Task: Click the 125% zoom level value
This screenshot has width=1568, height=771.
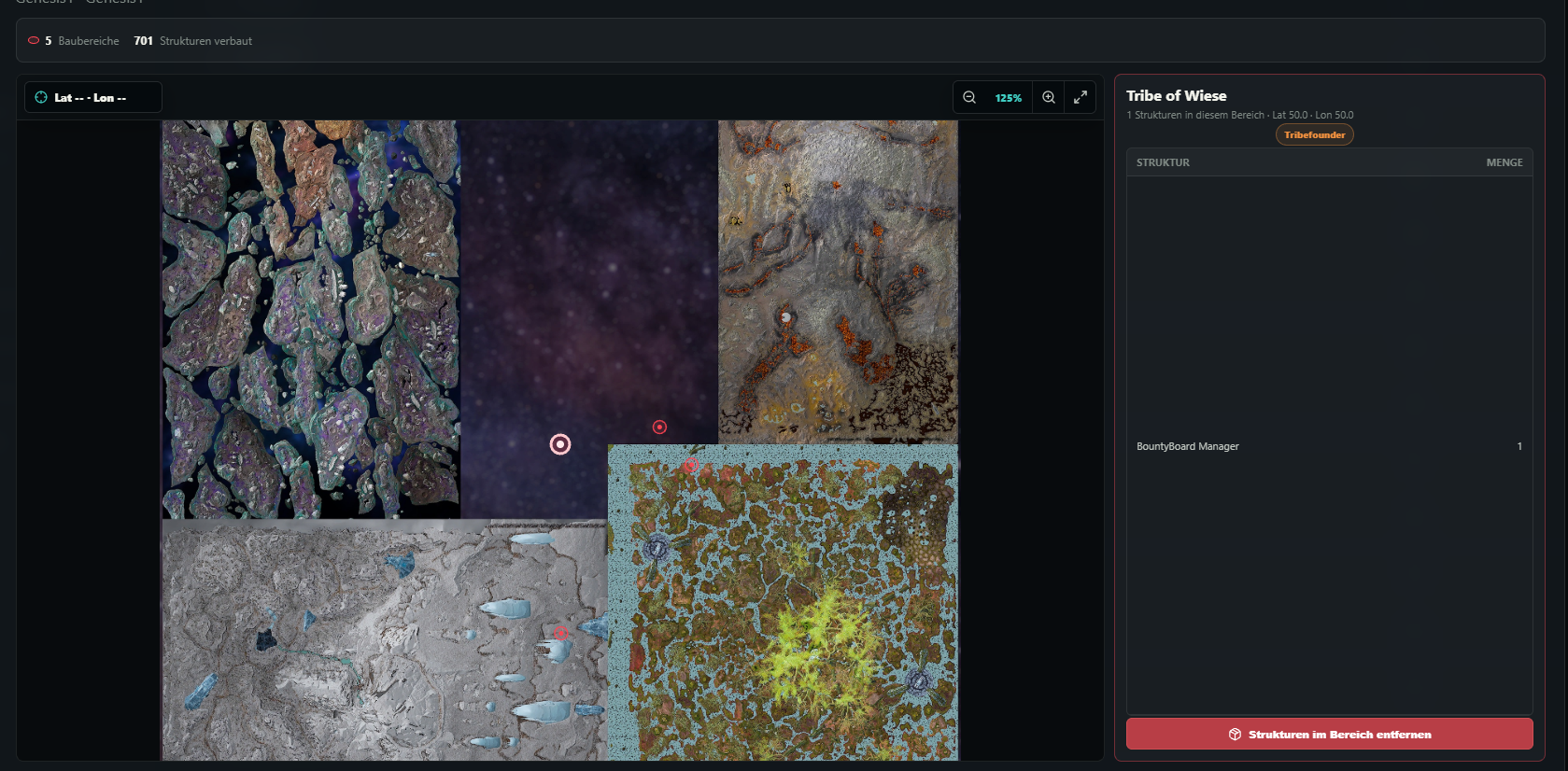Action: click(1009, 98)
